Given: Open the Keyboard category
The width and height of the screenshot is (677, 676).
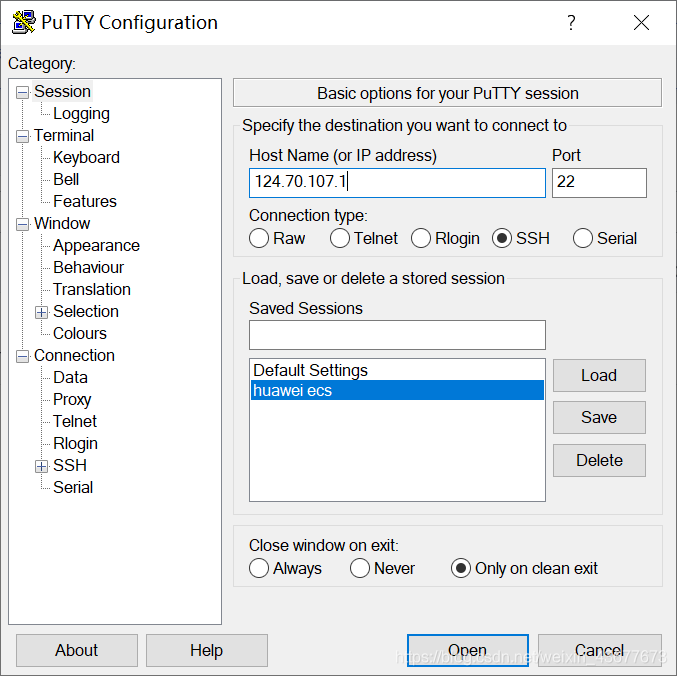Looking at the screenshot, I should (86, 158).
